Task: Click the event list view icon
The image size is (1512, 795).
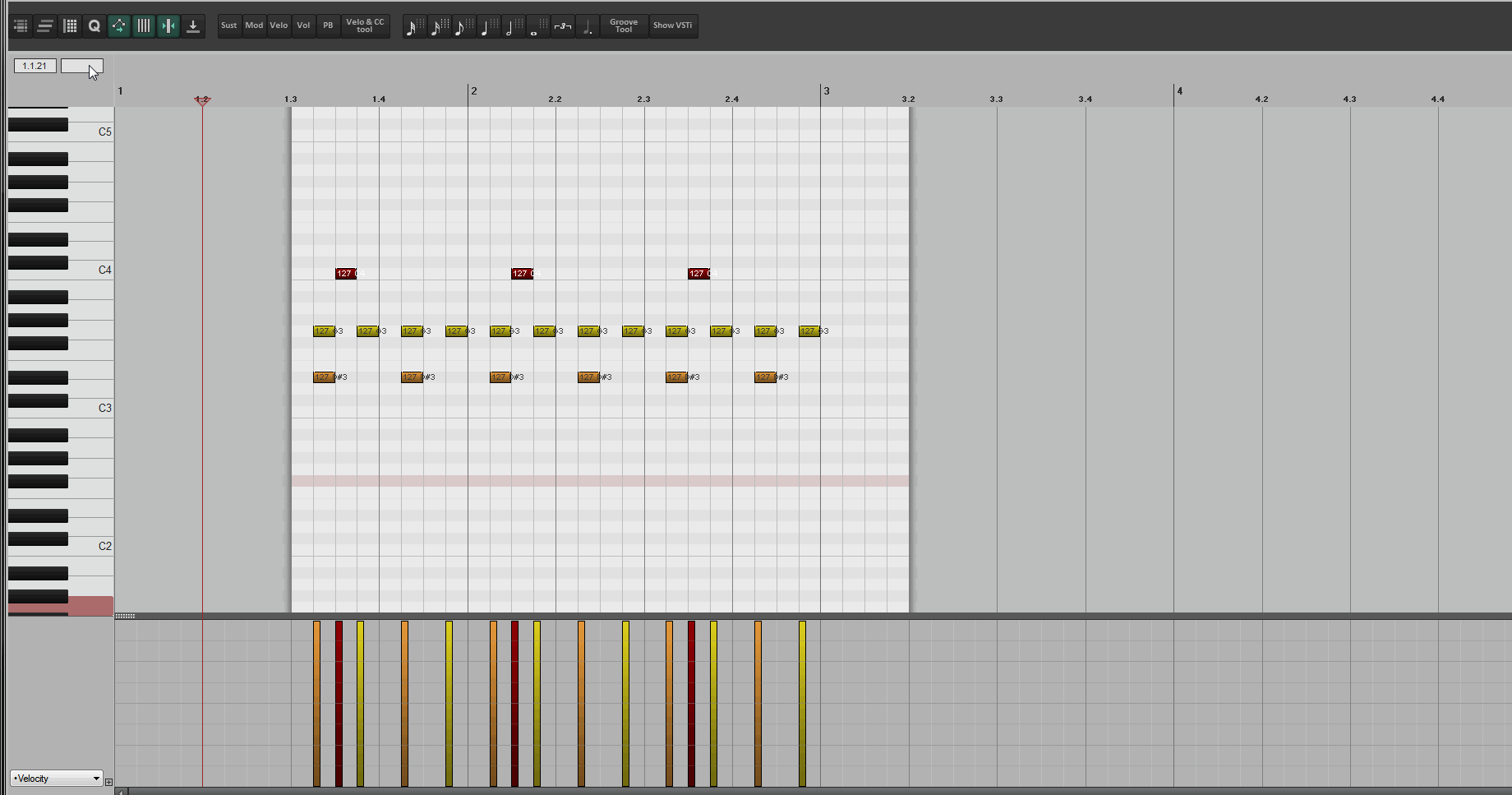Action: click(x=21, y=26)
